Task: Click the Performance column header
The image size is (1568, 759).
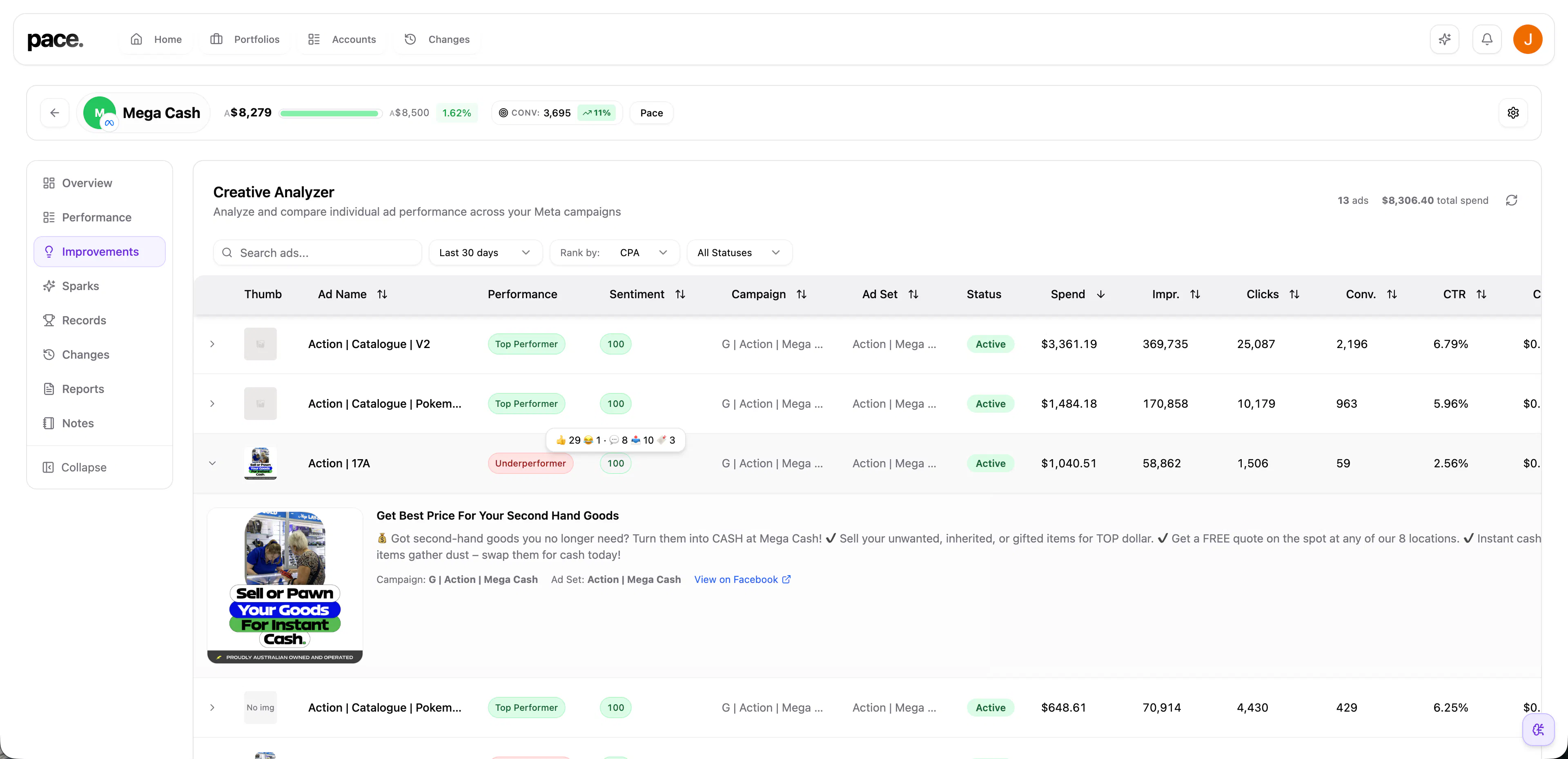Action: [x=522, y=294]
